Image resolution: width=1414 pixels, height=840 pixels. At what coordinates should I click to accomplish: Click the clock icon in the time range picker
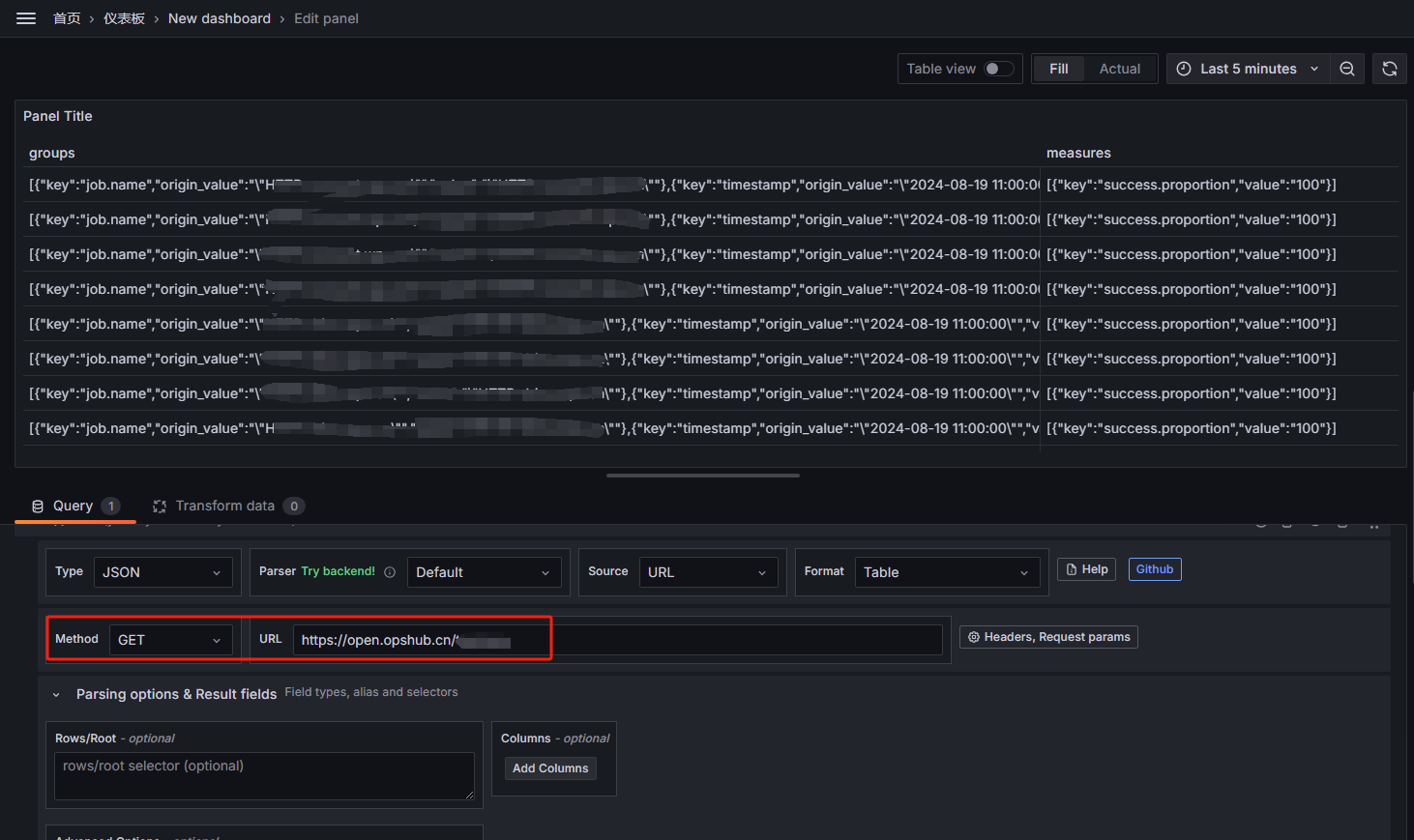coord(1182,68)
